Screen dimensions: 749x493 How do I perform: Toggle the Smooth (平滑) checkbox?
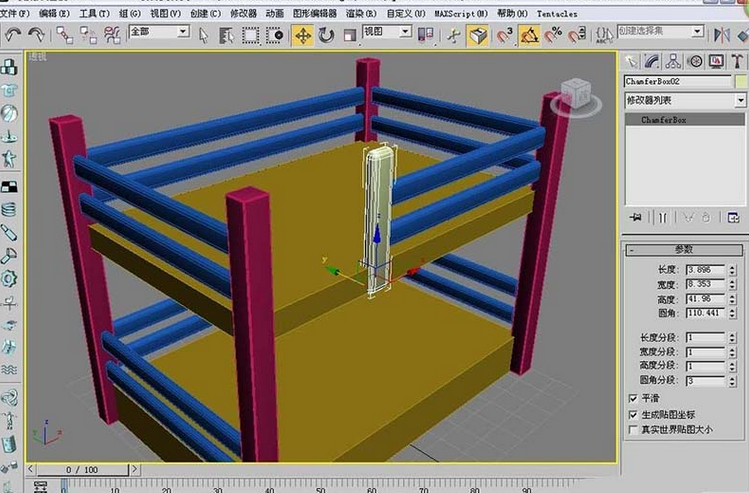click(x=633, y=398)
